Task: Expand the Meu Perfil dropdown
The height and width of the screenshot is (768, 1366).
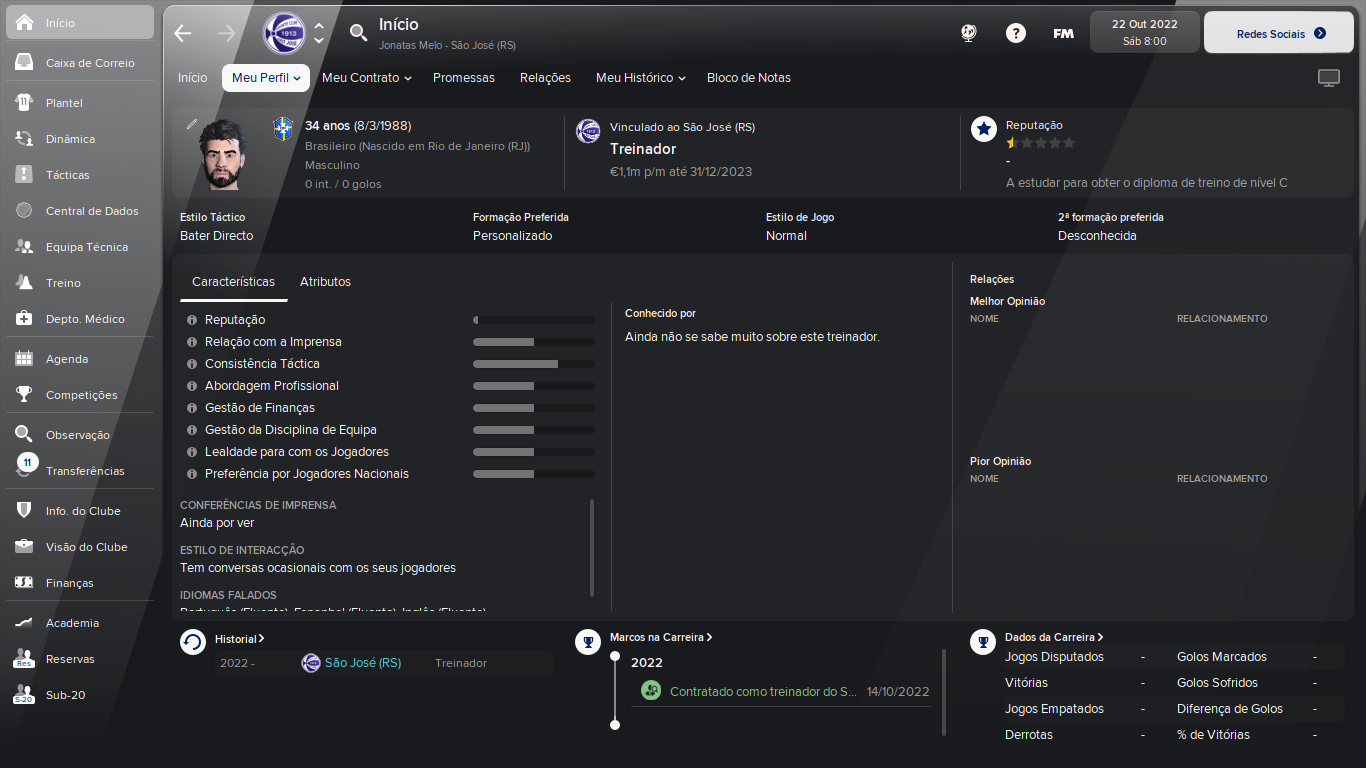Action: (266, 78)
